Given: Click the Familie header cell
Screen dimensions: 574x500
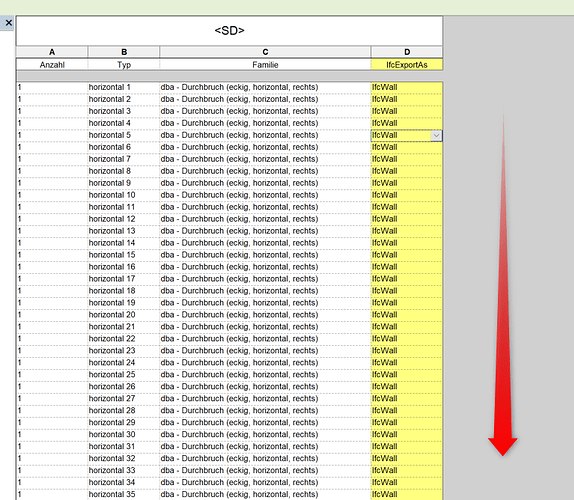Looking at the screenshot, I should pyautogui.click(x=265, y=65).
